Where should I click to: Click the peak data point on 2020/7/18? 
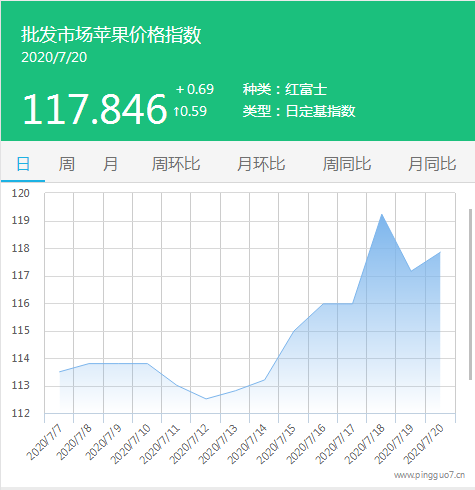pyautogui.click(x=381, y=214)
